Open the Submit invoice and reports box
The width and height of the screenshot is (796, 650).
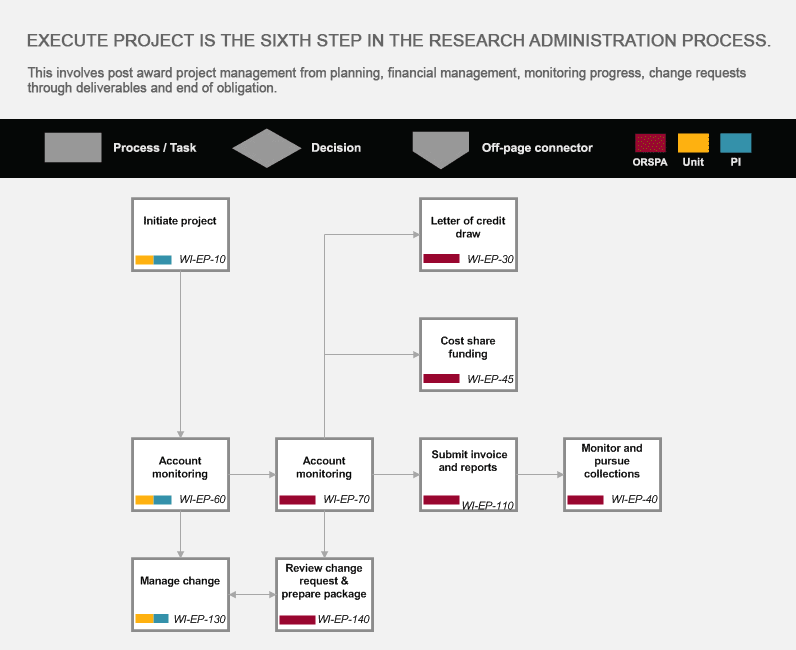[x=468, y=474]
